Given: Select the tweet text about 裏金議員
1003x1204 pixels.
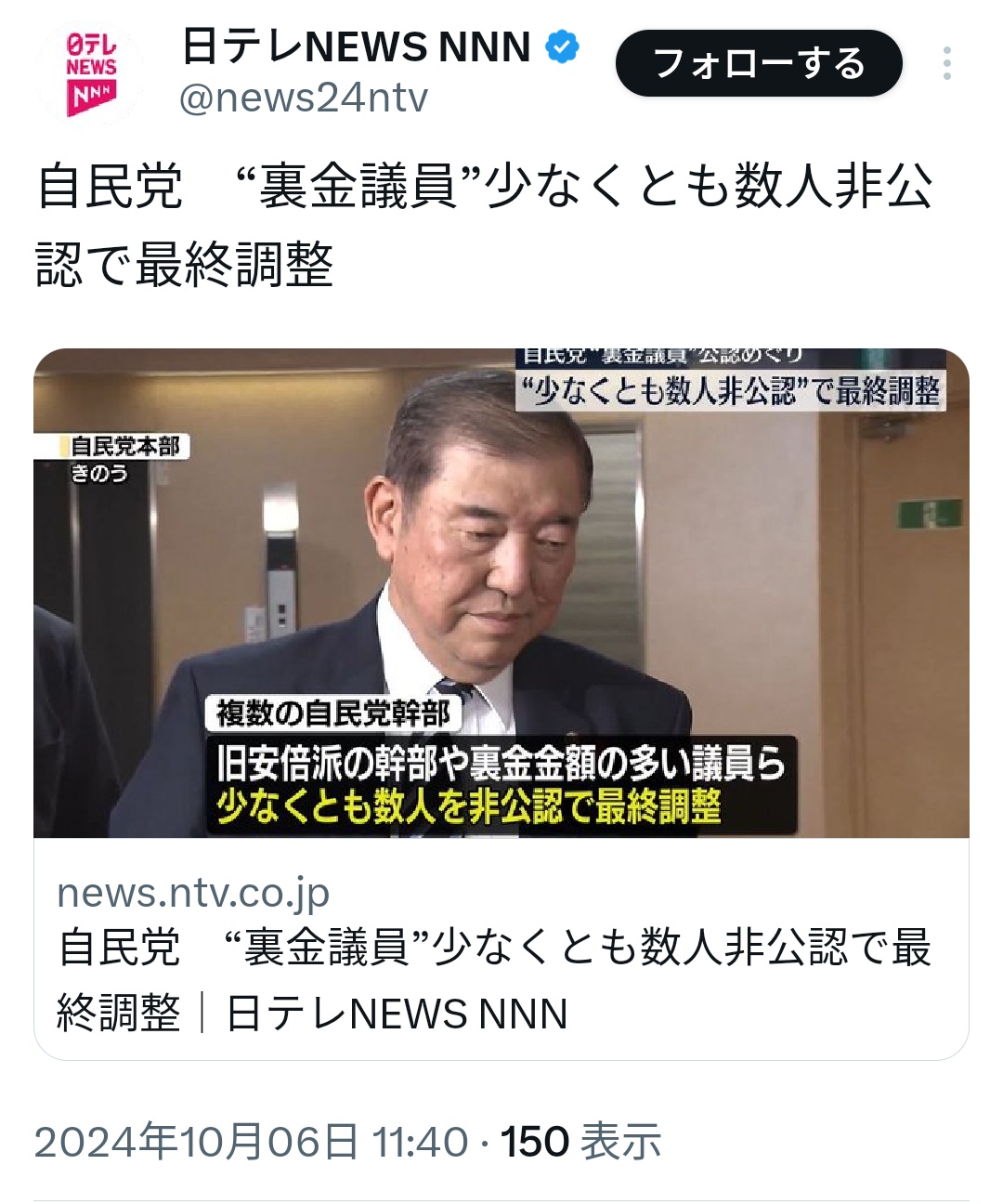Looking at the screenshot, I should coord(484,225).
